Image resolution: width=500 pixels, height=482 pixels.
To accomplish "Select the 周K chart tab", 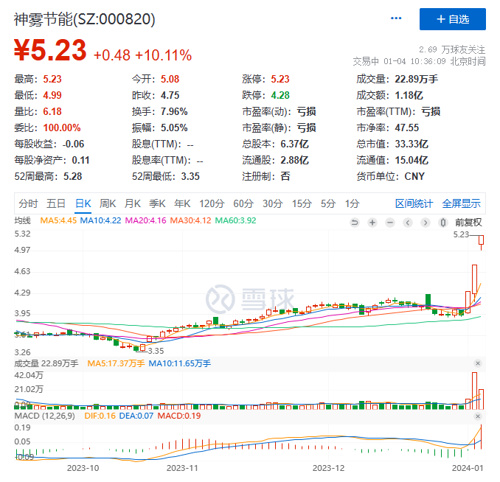I will pyautogui.click(x=108, y=203).
